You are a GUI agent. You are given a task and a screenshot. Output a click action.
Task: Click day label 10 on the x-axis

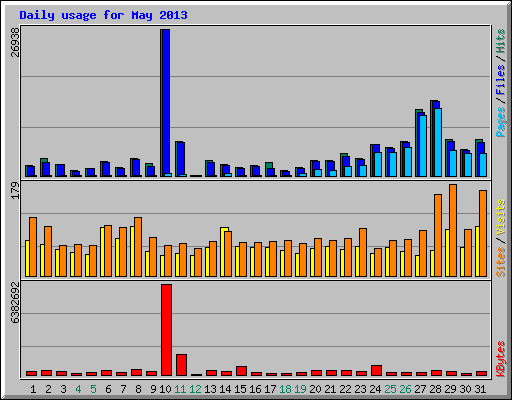point(166,389)
